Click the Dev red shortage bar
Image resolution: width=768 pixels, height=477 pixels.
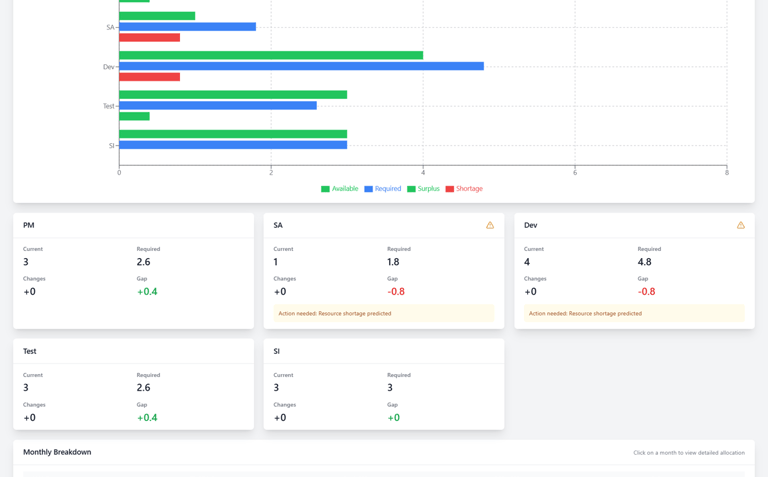[x=149, y=77]
